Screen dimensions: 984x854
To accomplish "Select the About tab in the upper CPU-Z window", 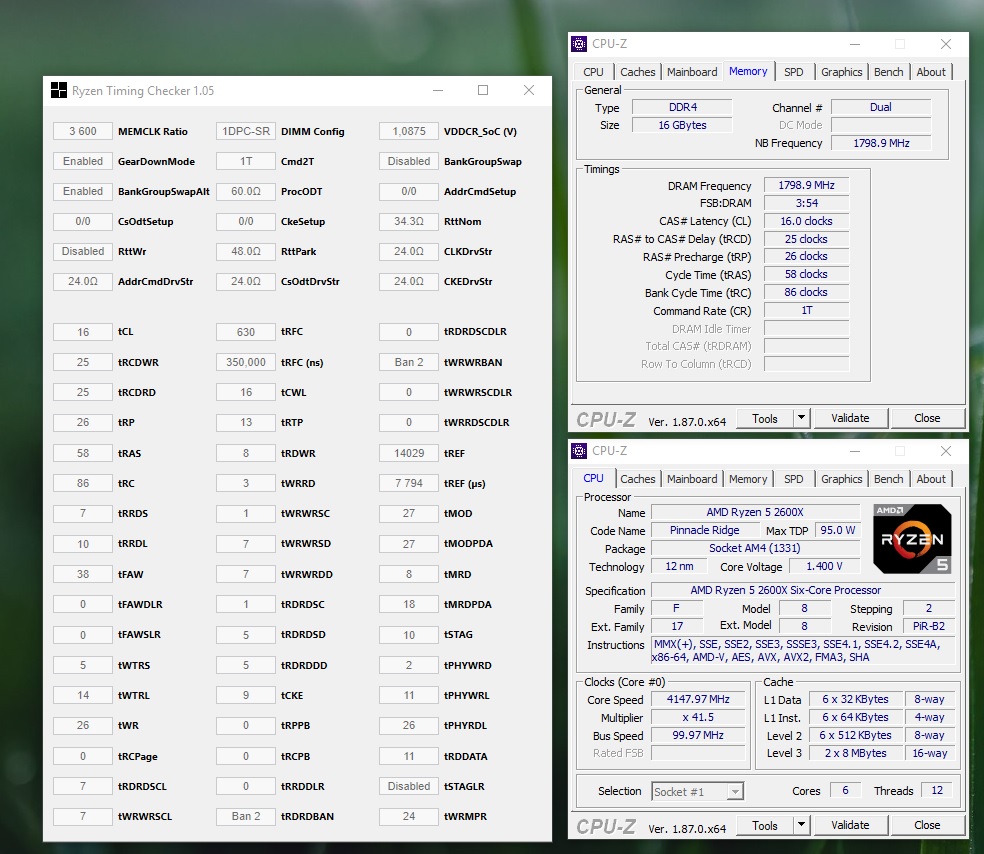I will pyautogui.click(x=931, y=72).
